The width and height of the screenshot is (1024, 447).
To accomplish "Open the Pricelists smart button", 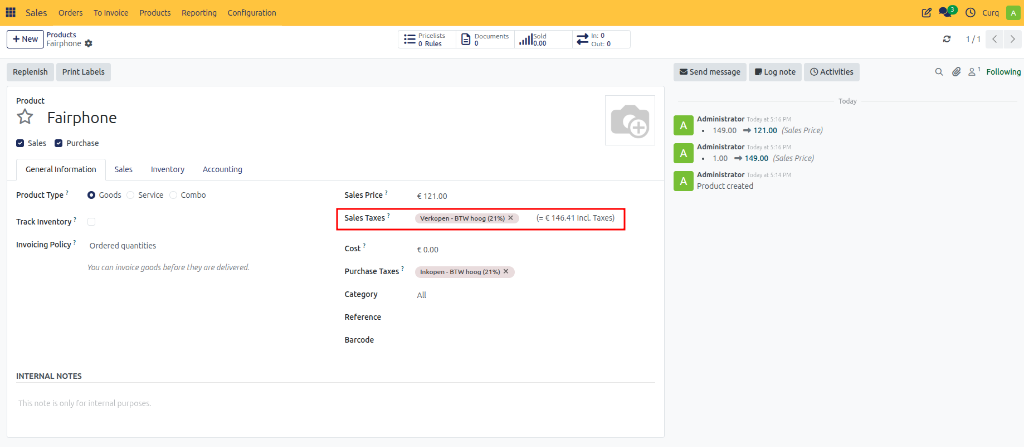I will pos(428,39).
